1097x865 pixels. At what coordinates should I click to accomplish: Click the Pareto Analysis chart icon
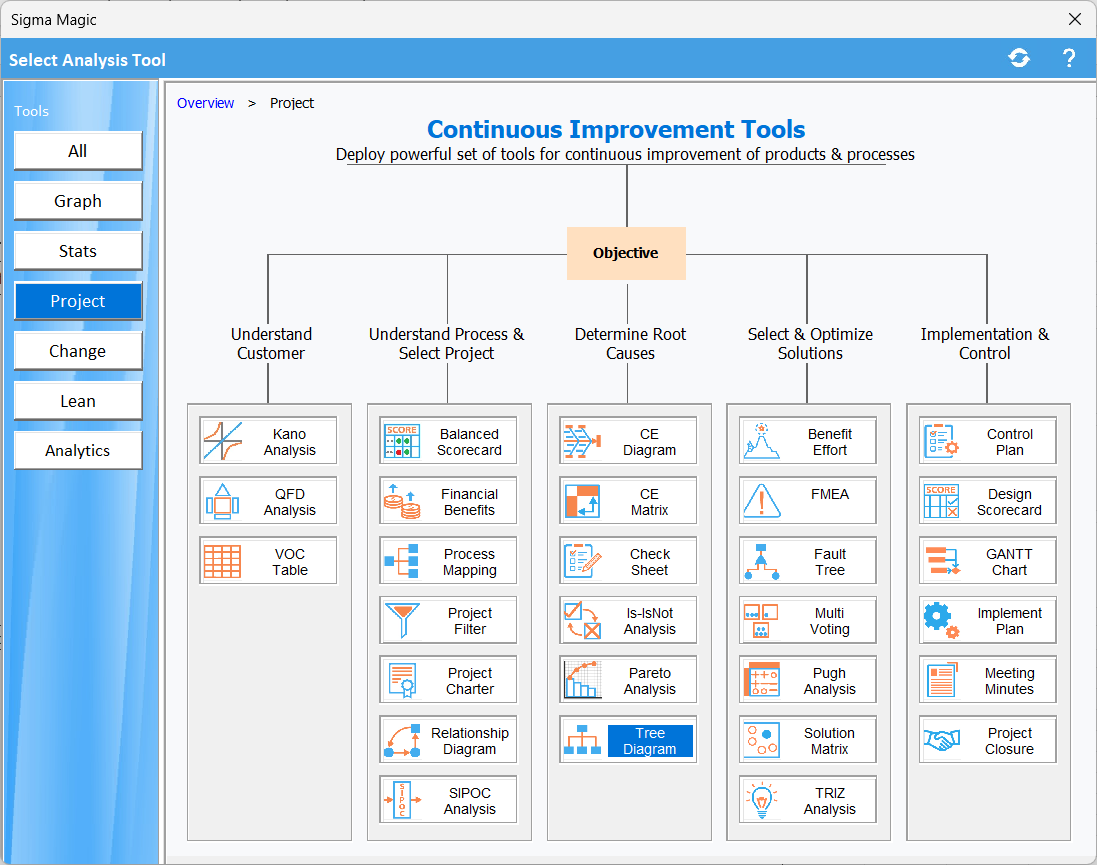(x=582, y=680)
